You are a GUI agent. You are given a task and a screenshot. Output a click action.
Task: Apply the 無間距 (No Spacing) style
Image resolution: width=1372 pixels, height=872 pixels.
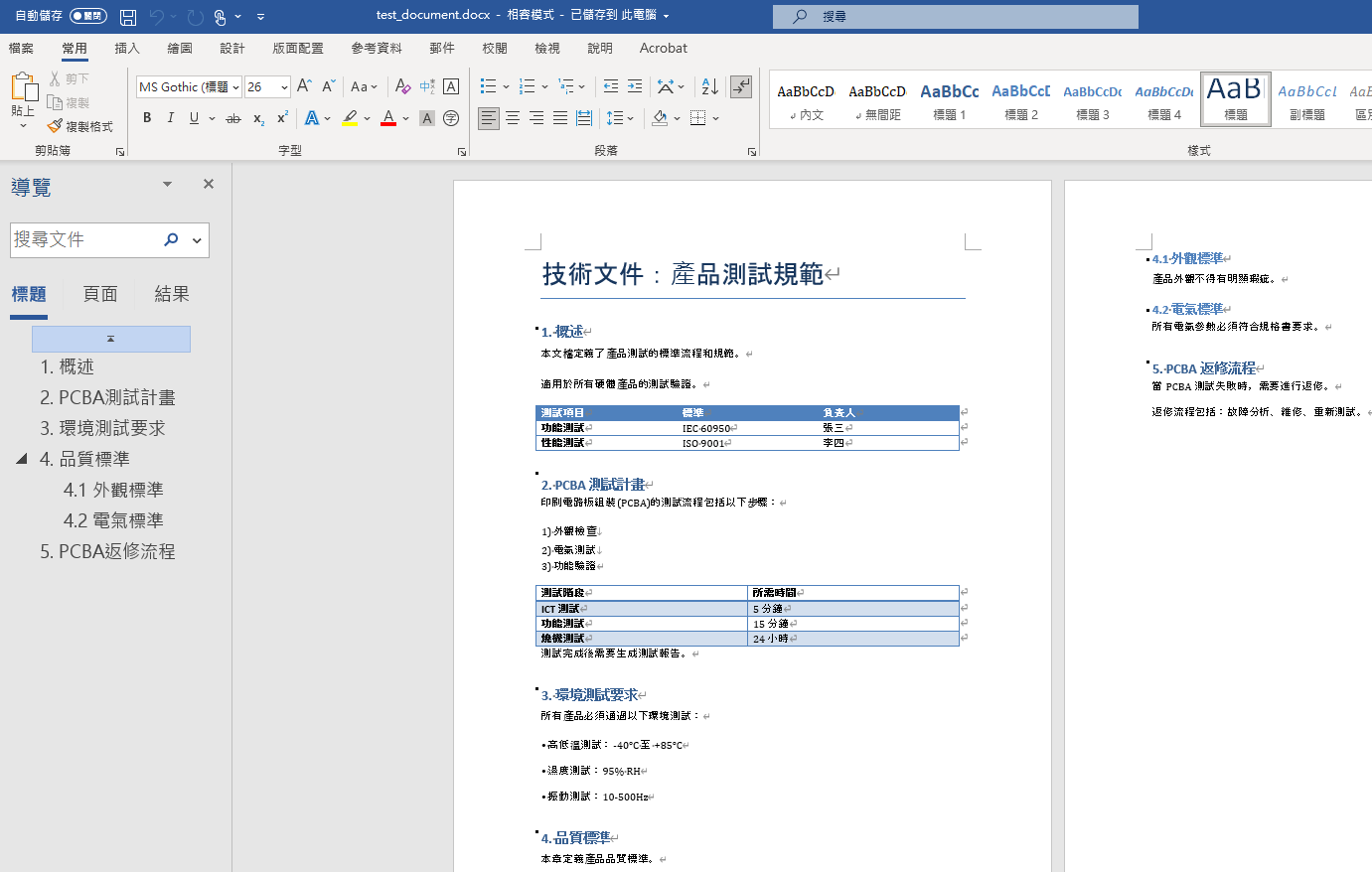click(877, 99)
